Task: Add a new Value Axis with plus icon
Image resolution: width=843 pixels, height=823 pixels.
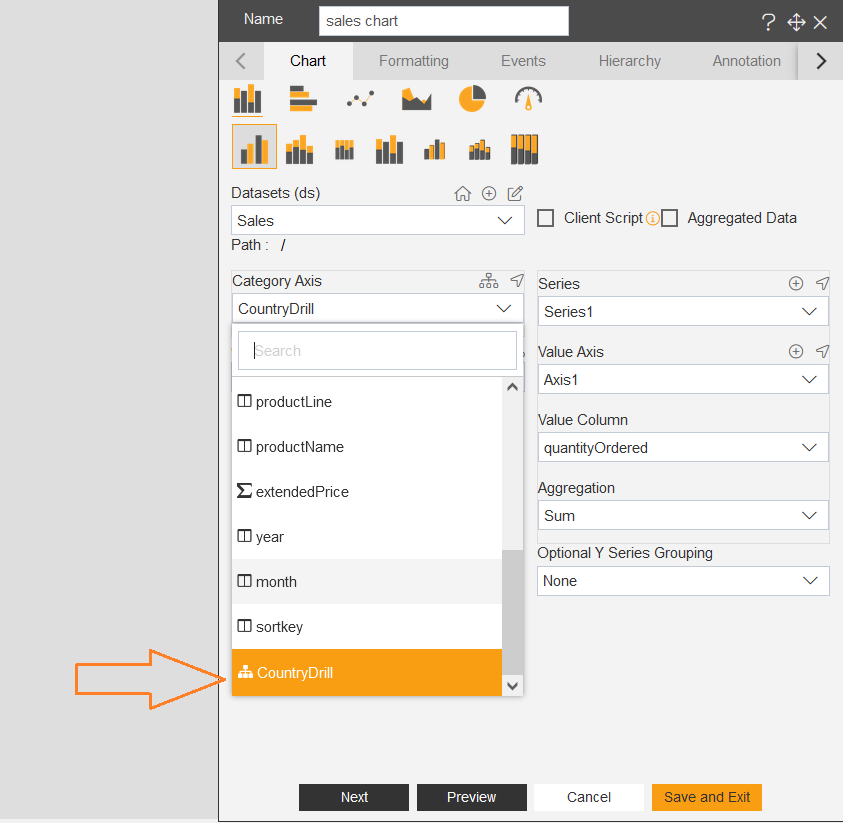Action: click(x=796, y=352)
